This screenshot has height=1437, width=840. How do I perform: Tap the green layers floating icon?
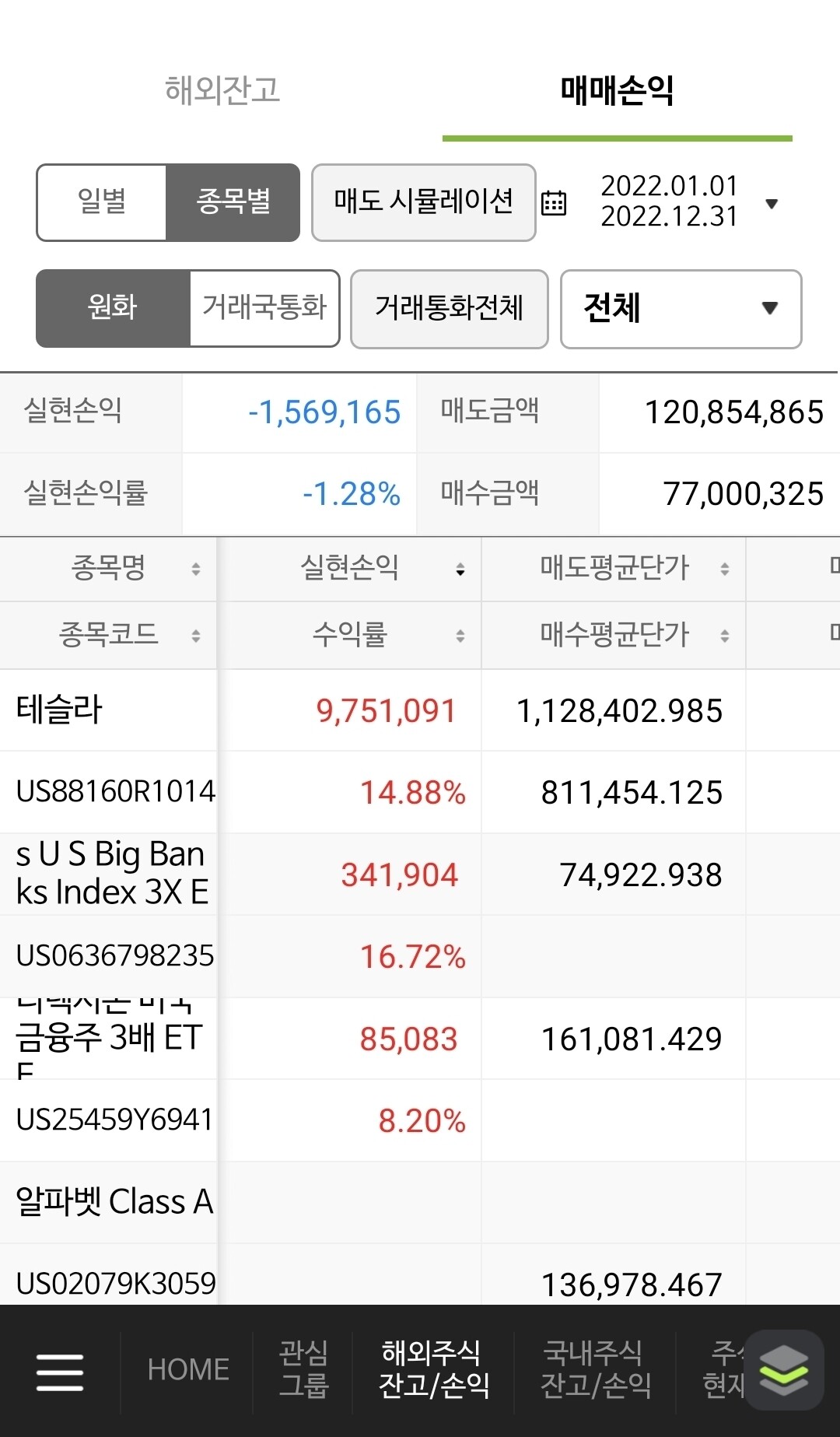pyautogui.click(x=783, y=1370)
